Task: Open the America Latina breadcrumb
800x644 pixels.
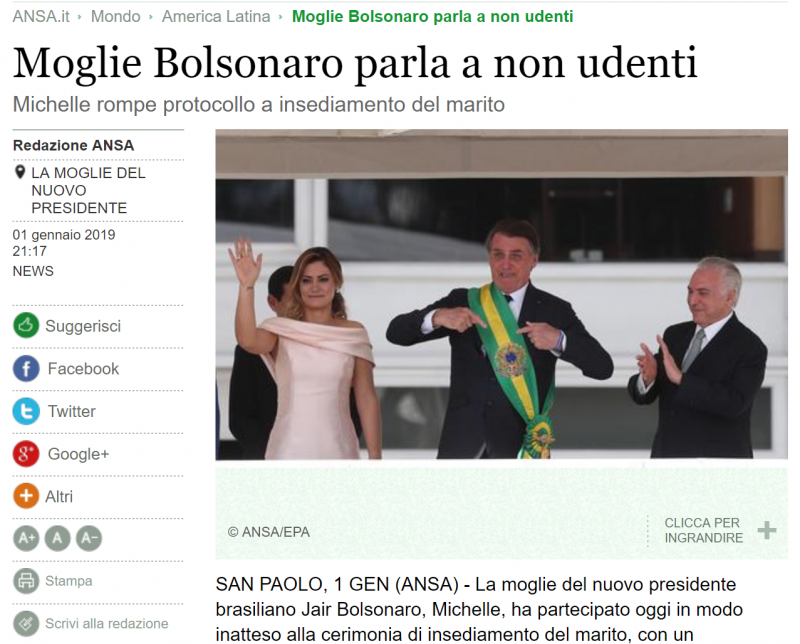Action: click(x=216, y=16)
